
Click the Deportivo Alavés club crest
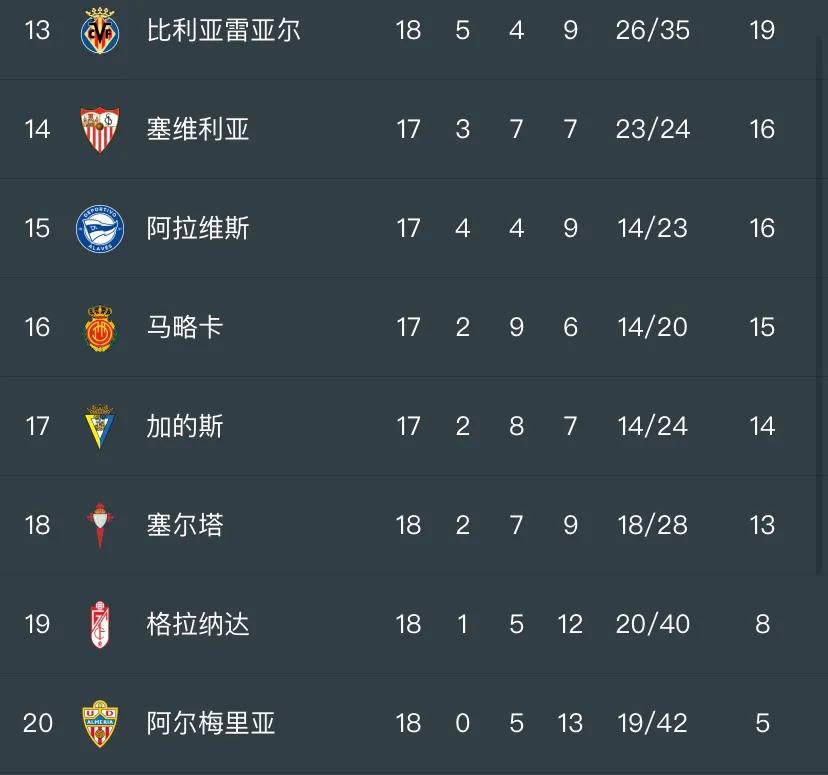coord(100,229)
